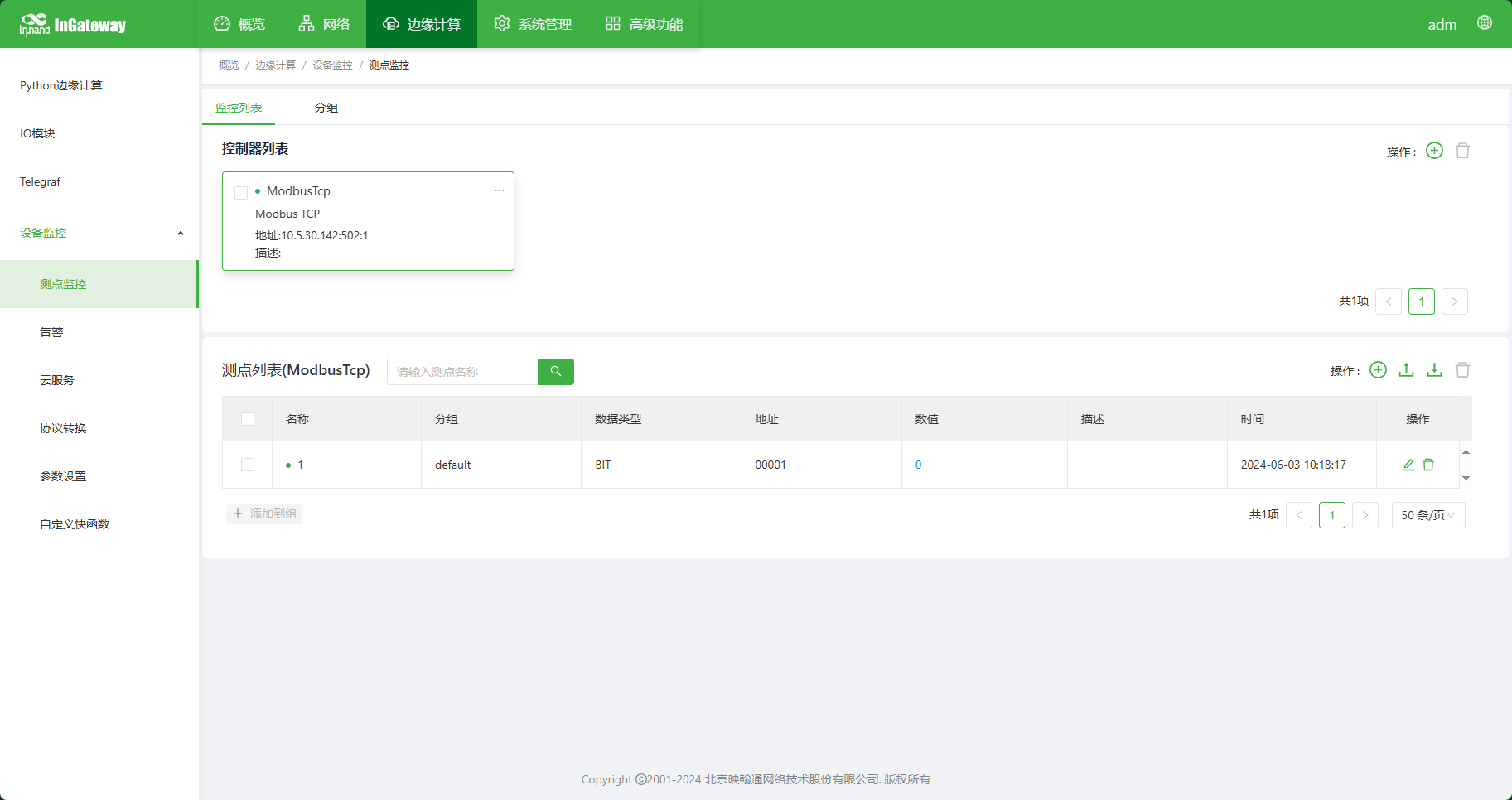Switch to the 分组 tab
Viewport: 1512px width, 800px height.
coord(326,108)
